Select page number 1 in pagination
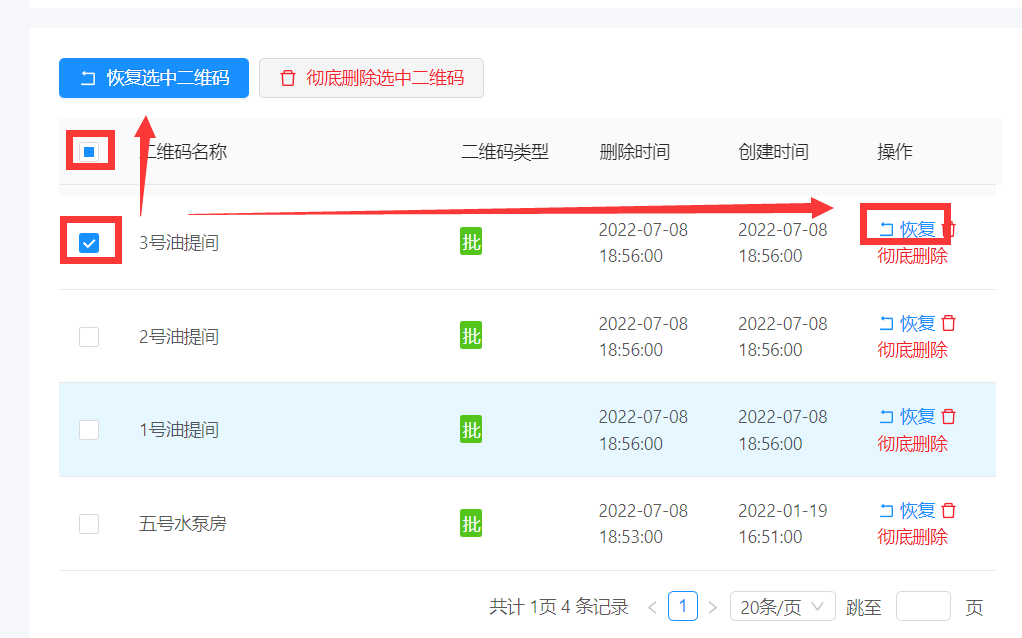1022x638 pixels. coord(683,607)
